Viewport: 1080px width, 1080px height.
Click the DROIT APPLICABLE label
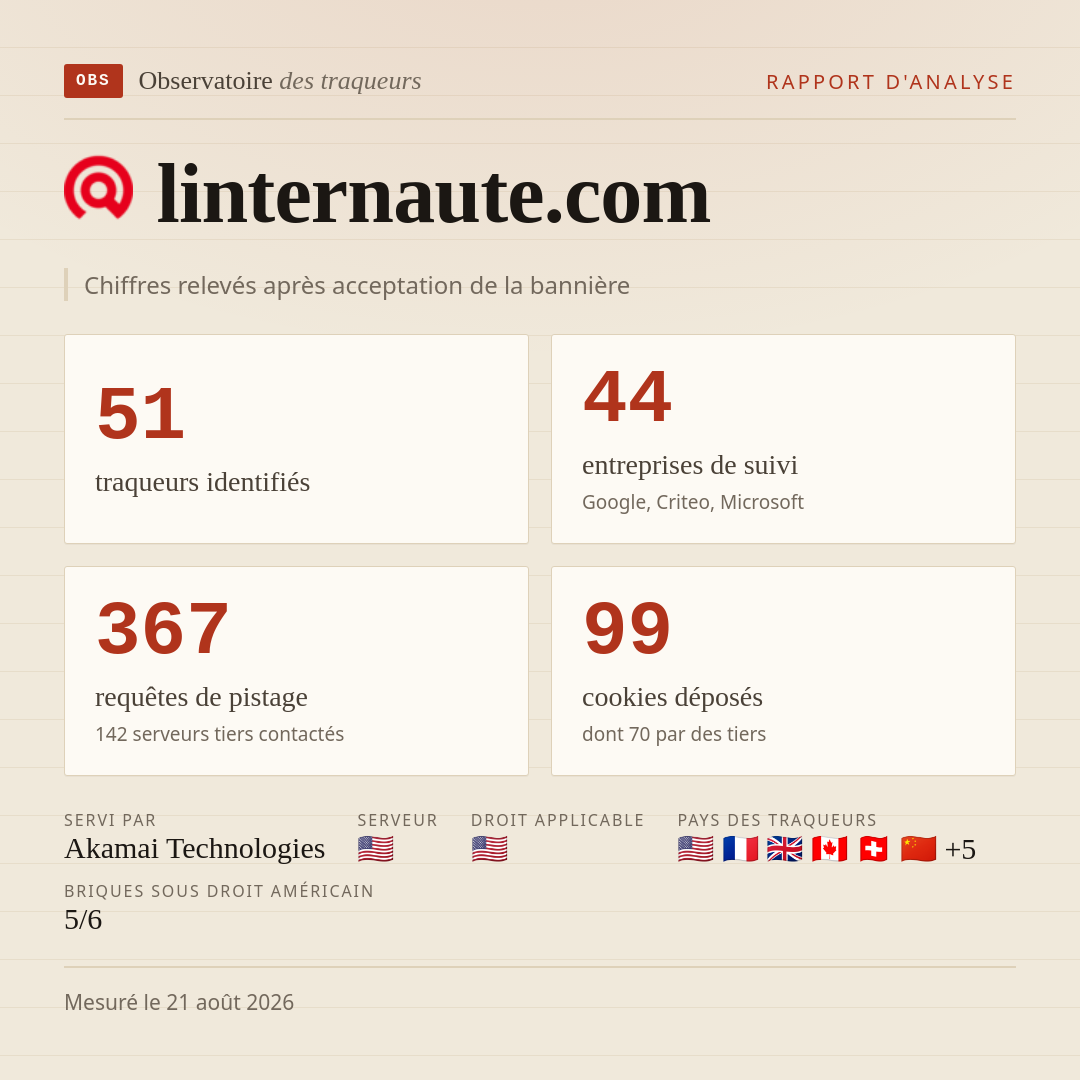coord(557,820)
